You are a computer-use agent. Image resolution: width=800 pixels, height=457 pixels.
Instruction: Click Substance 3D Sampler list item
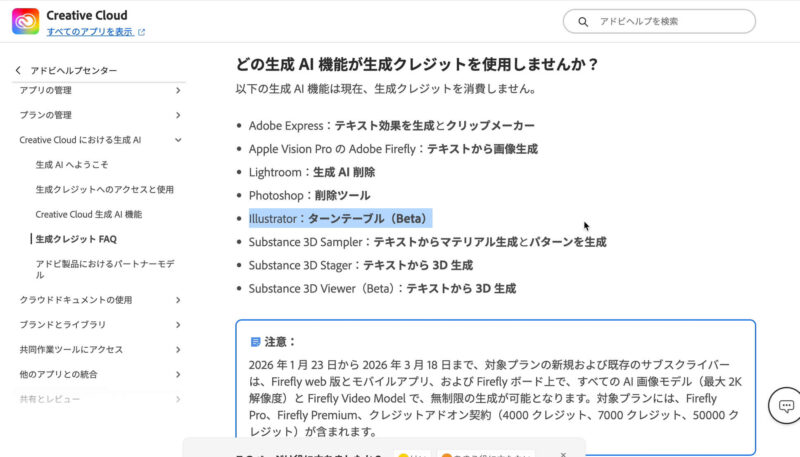tap(428, 242)
